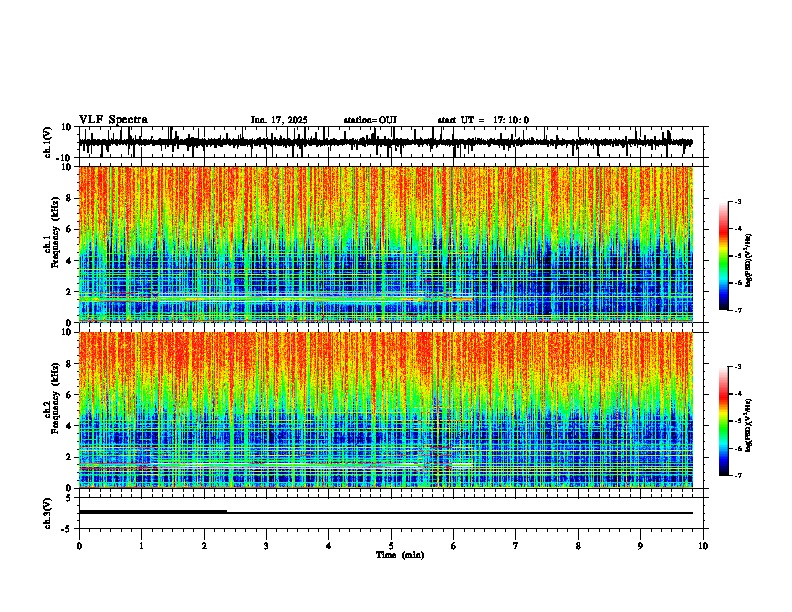This screenshot has width=792, height=612.
Task: Click time axis tick label '6'
Action: click(x=454, y=546)
